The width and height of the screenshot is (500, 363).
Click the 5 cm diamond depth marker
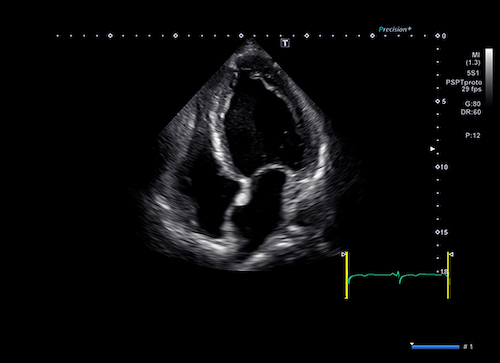pos(437,101)
